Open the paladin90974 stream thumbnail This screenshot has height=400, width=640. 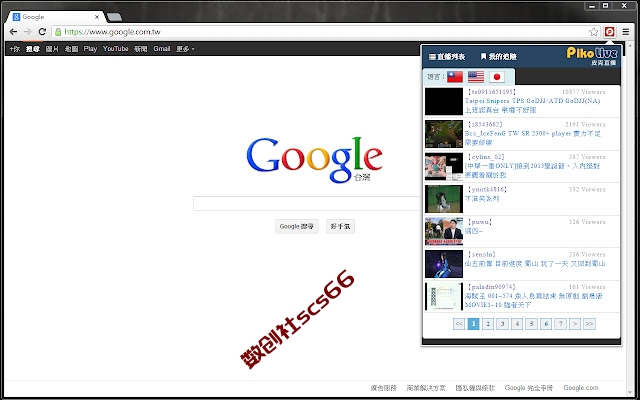[444, 297]
